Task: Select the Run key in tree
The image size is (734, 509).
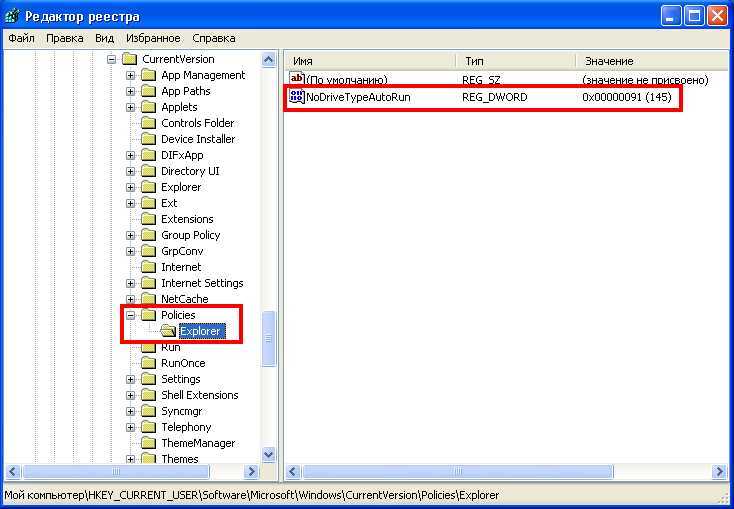Action: [170, 347]
